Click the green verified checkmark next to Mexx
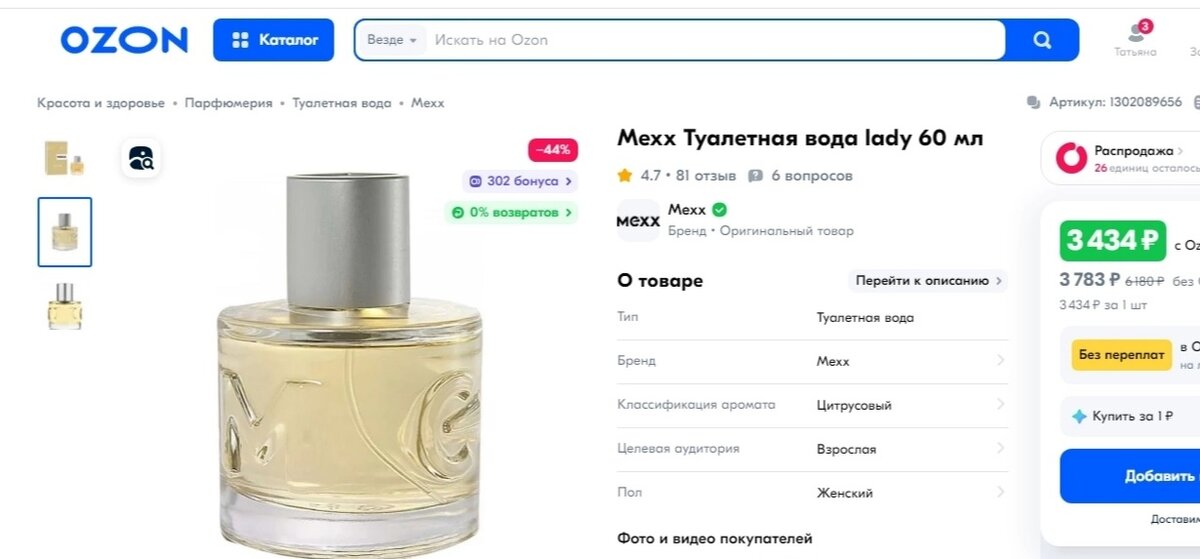 (719, 210)
